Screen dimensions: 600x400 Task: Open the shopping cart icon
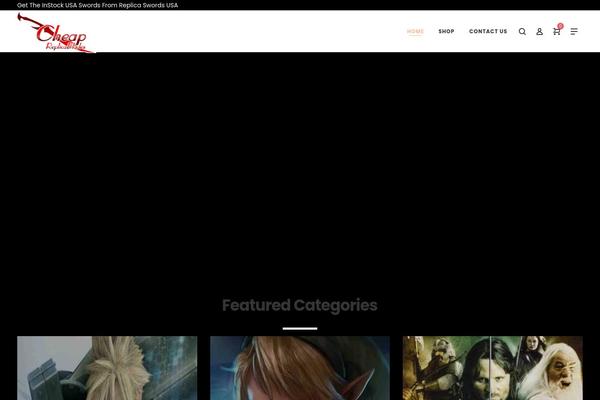coord(556,32)
